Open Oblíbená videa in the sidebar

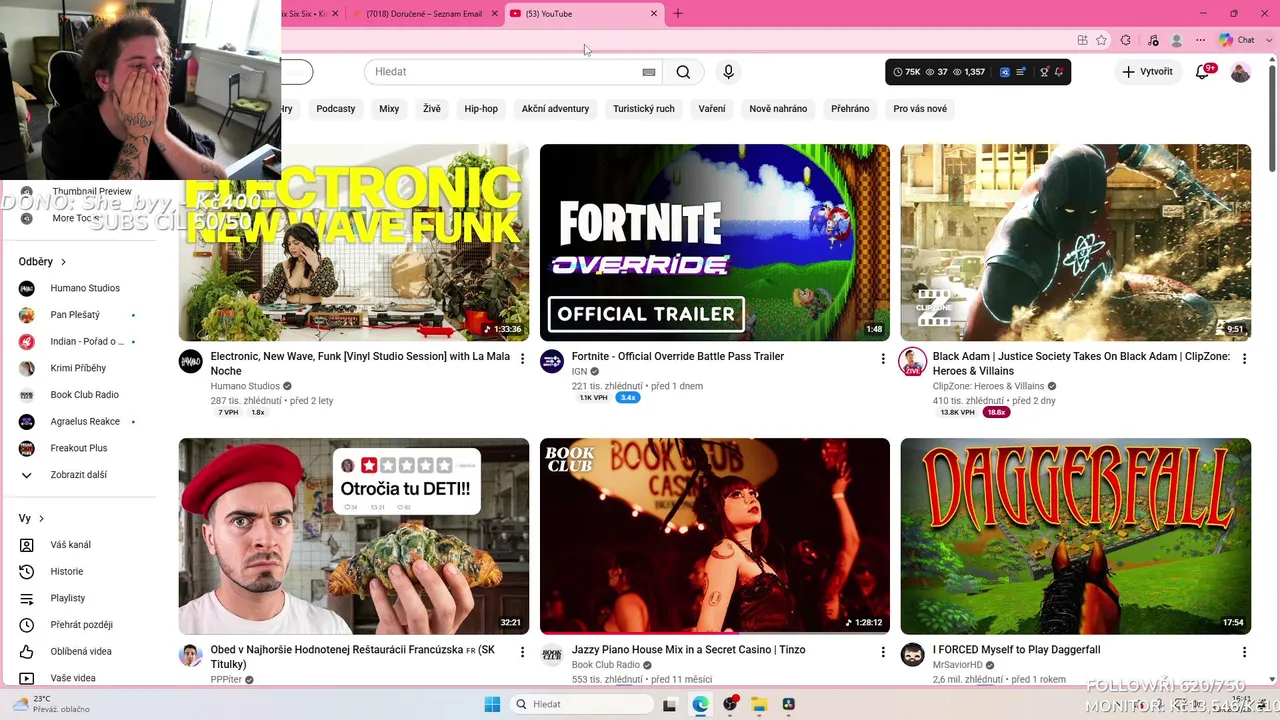(x=80, y=652)
